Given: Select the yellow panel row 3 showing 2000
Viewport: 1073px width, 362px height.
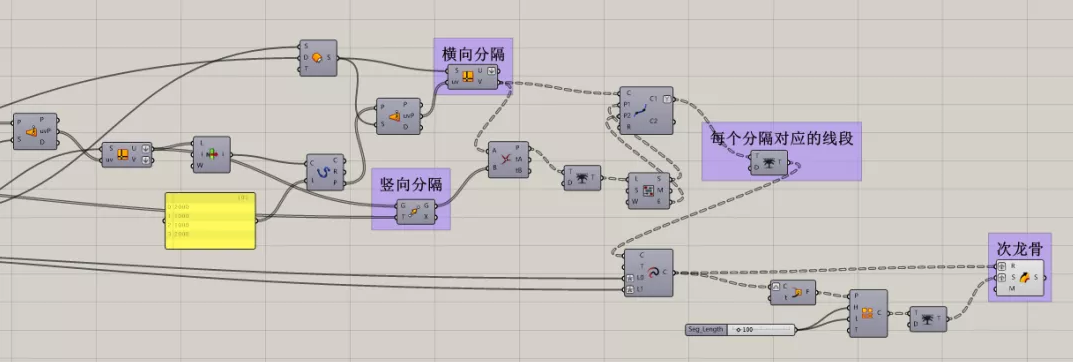Looking at the screenshot, I should [210, 235].
